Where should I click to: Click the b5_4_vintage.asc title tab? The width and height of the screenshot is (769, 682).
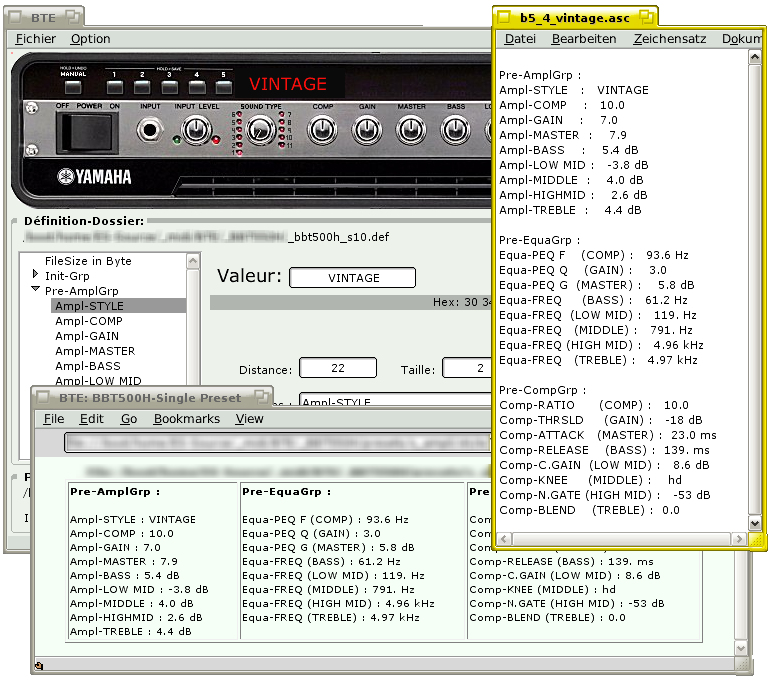tap(575, 18)
